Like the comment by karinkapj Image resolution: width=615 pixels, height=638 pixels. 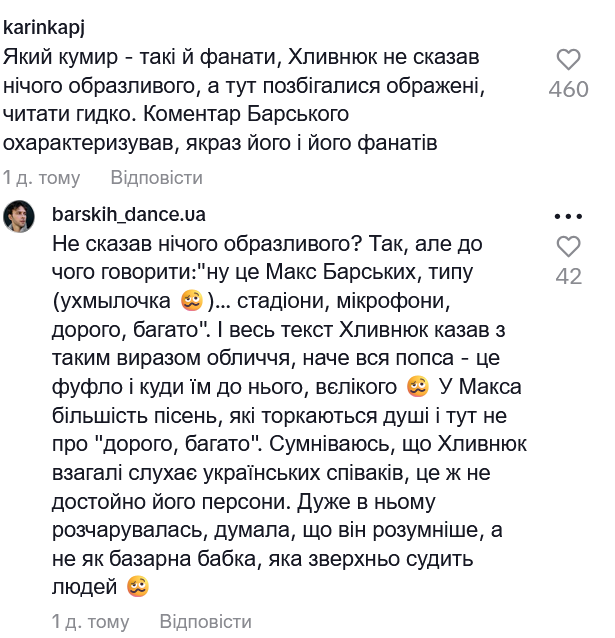pyautogui.click(x=568, y=59)
